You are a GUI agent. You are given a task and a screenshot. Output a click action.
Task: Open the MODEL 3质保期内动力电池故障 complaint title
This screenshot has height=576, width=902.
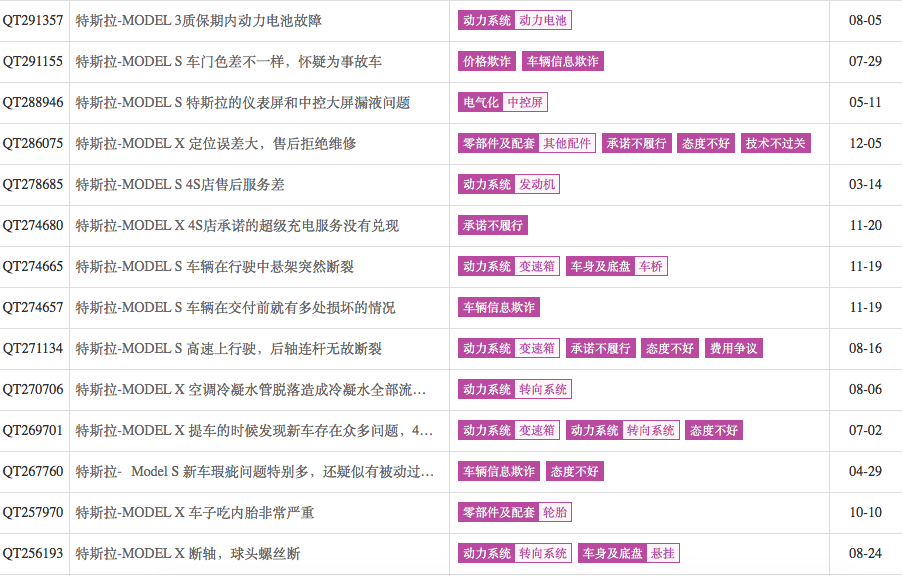click(x=198, y=21)
